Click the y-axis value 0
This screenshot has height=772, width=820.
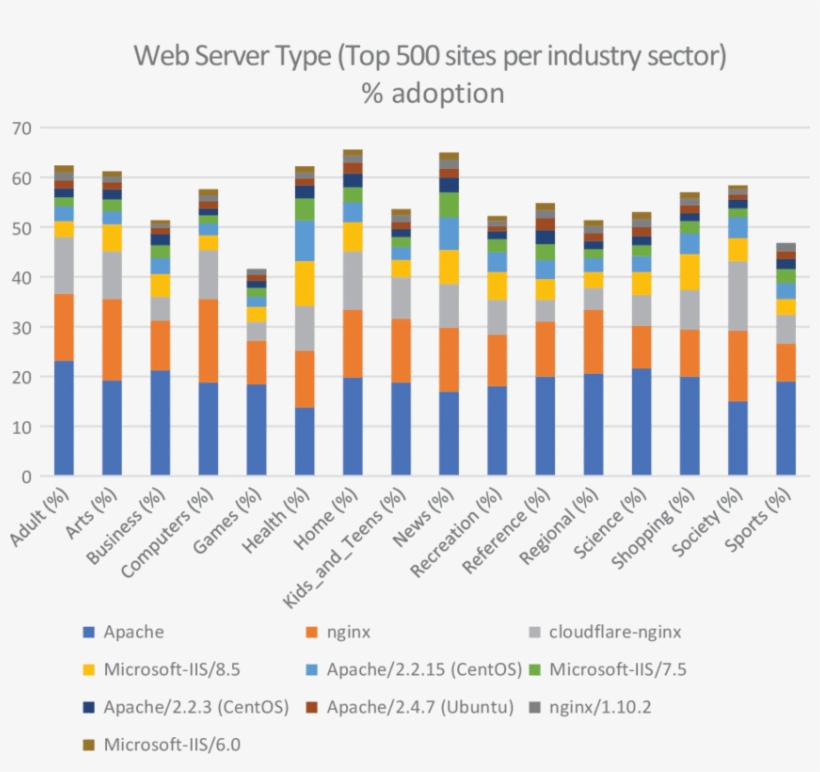coord(27,477)
